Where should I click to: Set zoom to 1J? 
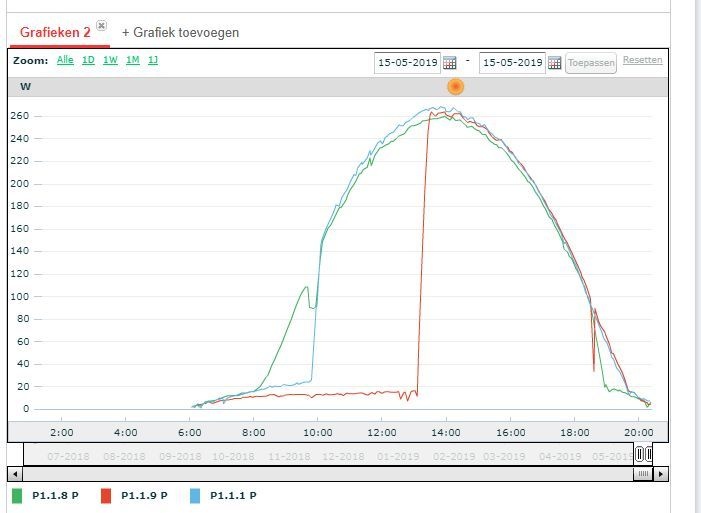(x=153, y=60)
